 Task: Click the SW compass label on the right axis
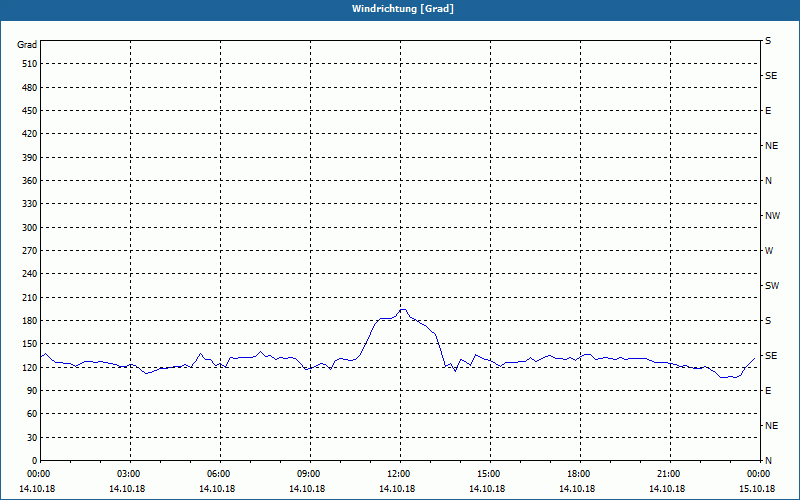(x=772, y=286)
